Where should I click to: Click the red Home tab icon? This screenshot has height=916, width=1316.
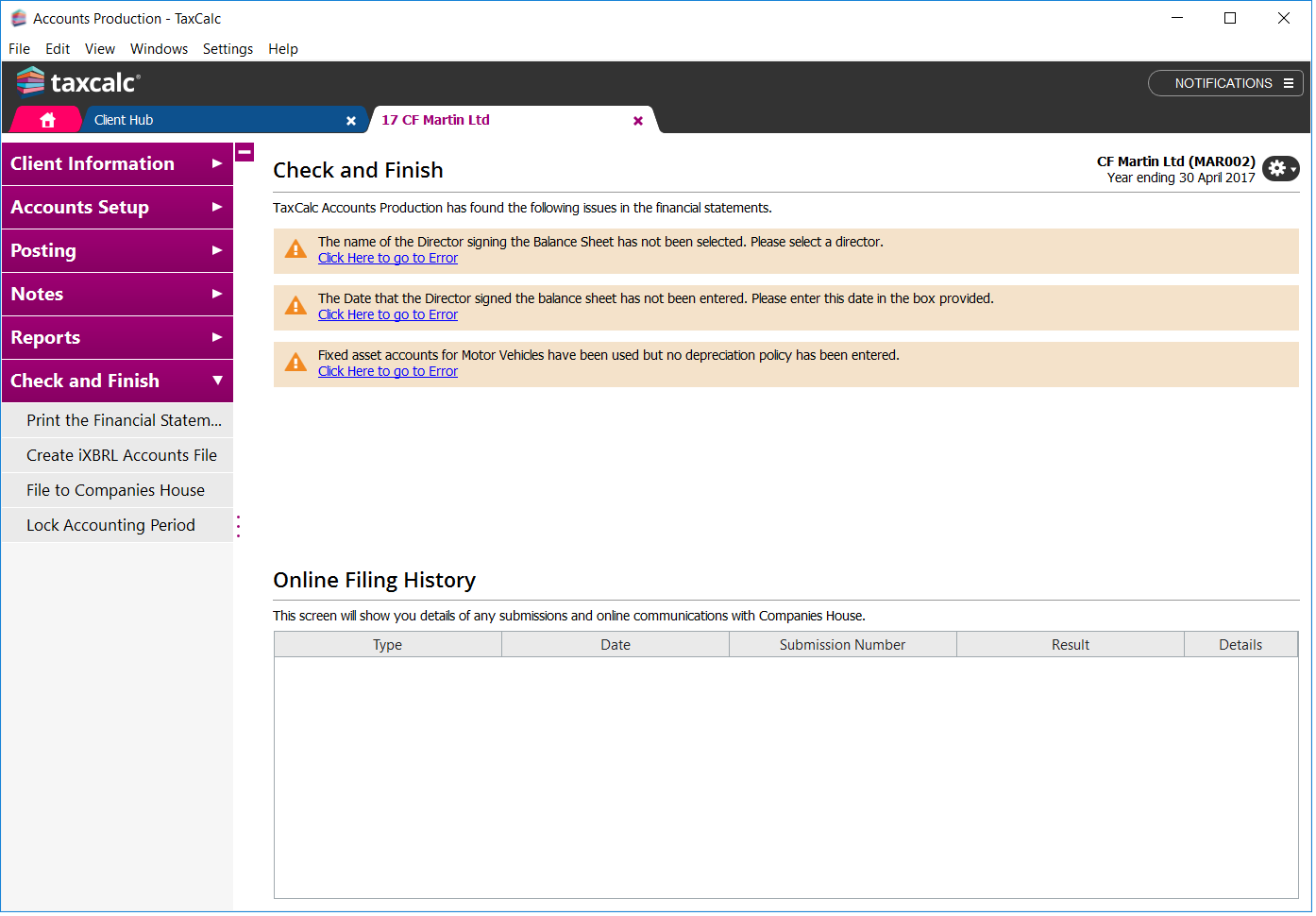point(47,120)
